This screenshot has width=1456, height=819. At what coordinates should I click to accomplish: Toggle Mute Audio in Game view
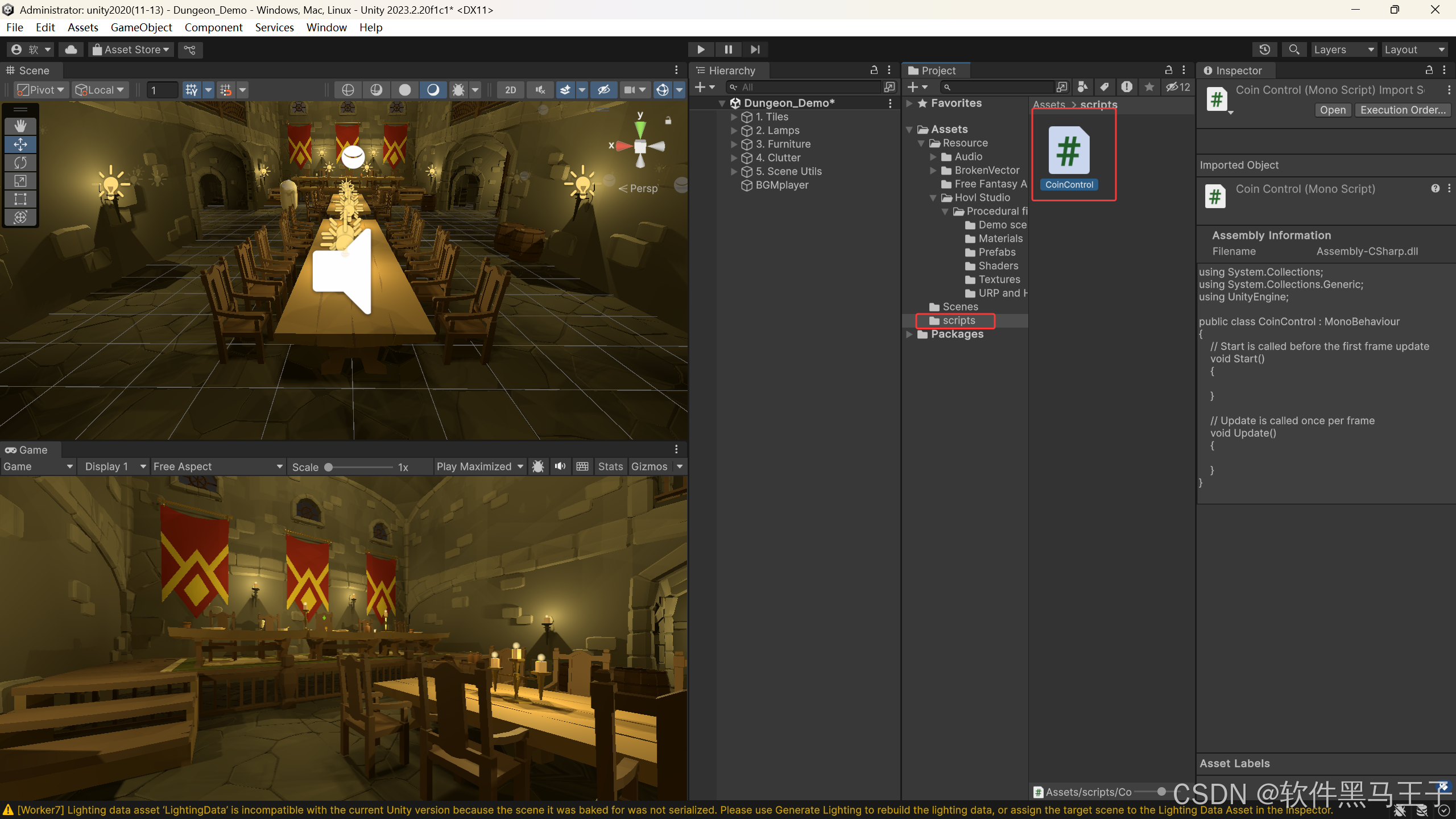click(560, 466)
